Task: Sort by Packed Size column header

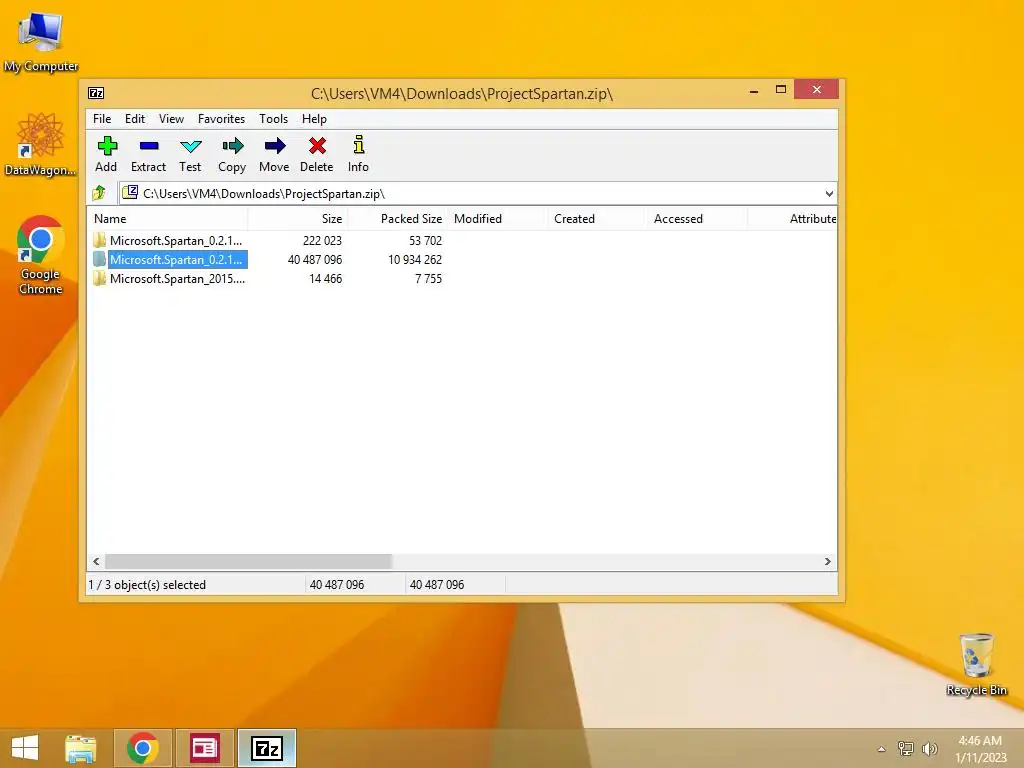Action: (x=397, y=219)
